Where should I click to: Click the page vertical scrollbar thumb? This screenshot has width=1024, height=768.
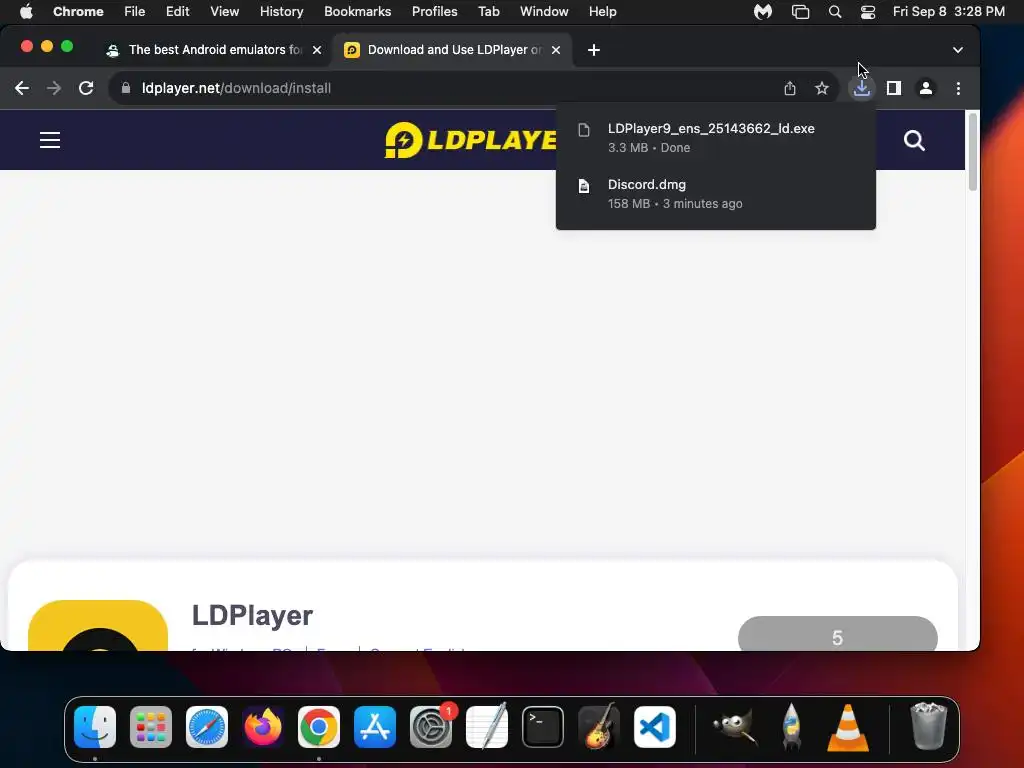(x=972, y=152)
